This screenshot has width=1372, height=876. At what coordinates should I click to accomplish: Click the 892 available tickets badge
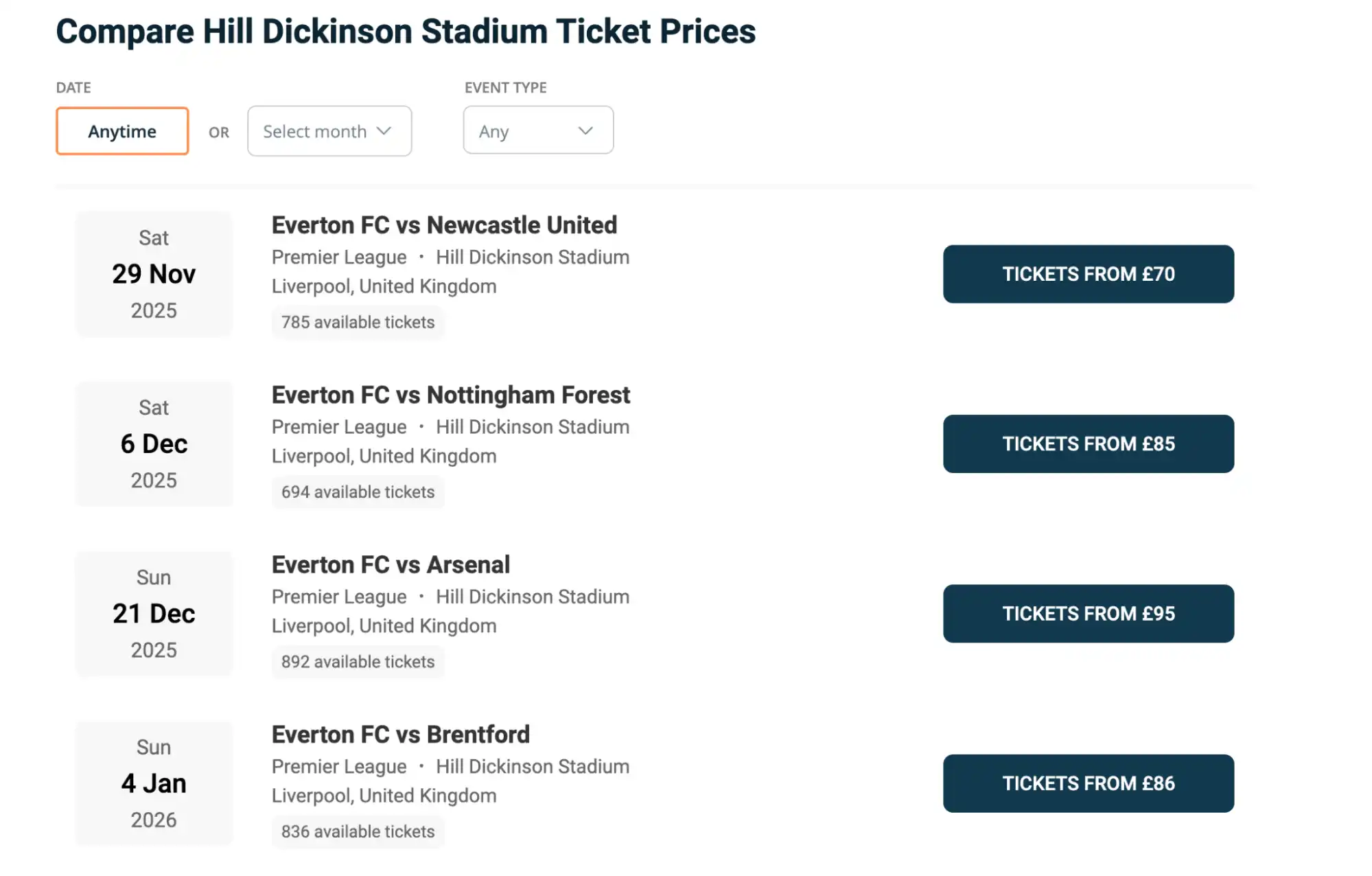357,661
